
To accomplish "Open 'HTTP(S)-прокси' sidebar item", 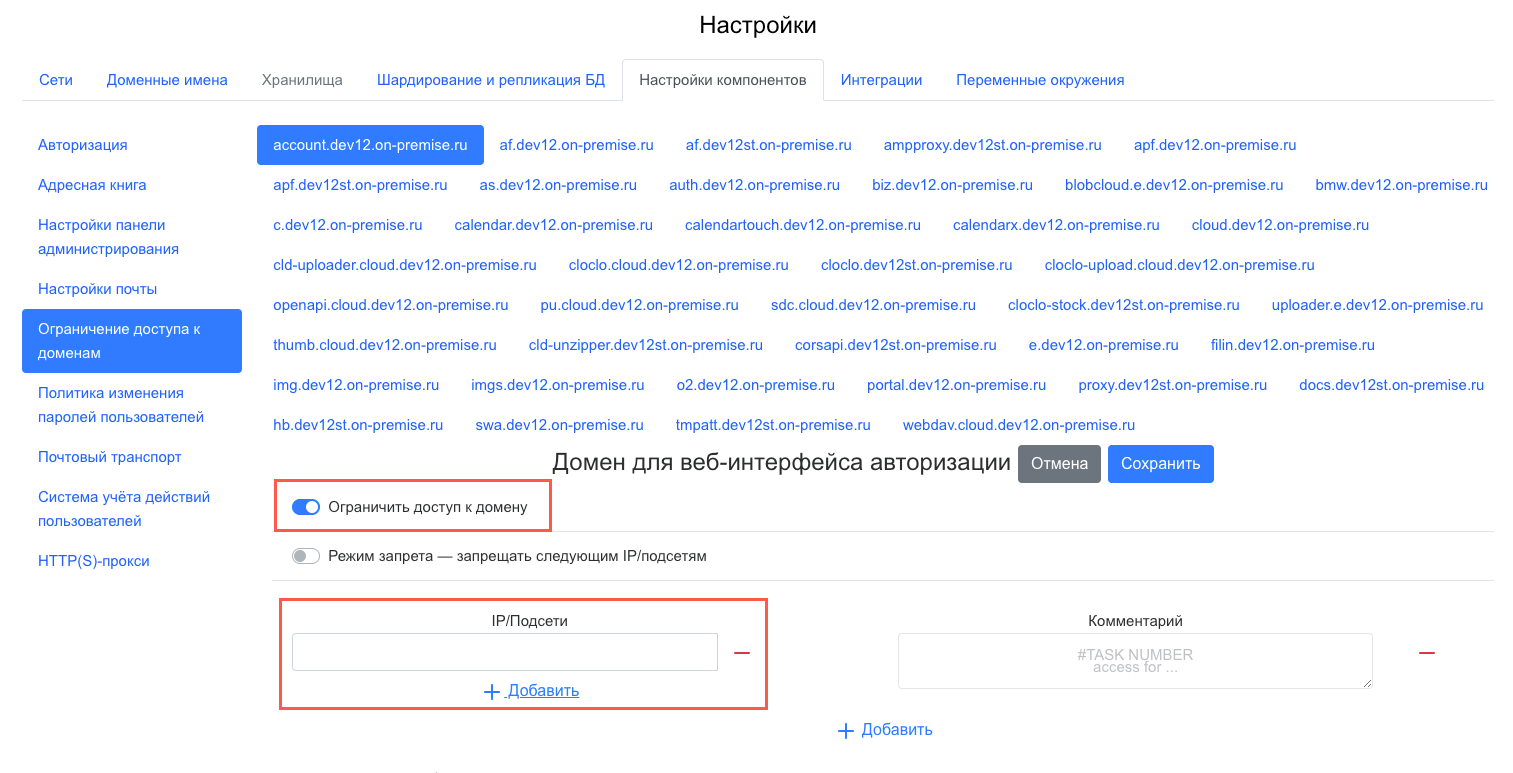I will coord(94,561).
